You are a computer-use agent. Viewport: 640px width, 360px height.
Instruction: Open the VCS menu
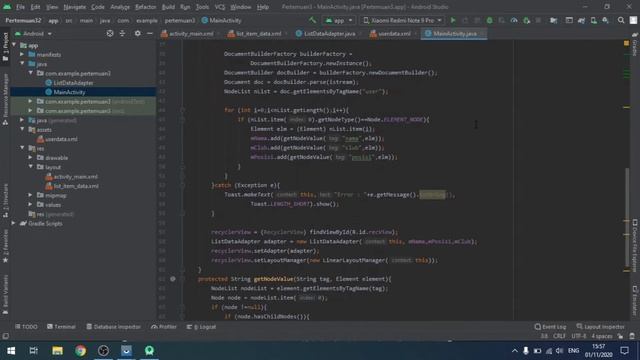pos(220,7)
